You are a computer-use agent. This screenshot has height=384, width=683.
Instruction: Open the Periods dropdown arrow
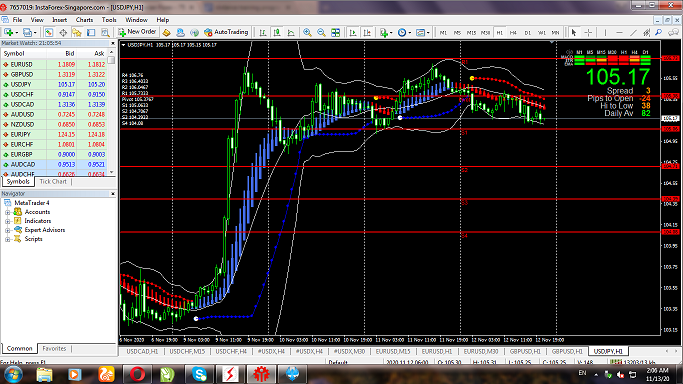[x=409, y=33]
